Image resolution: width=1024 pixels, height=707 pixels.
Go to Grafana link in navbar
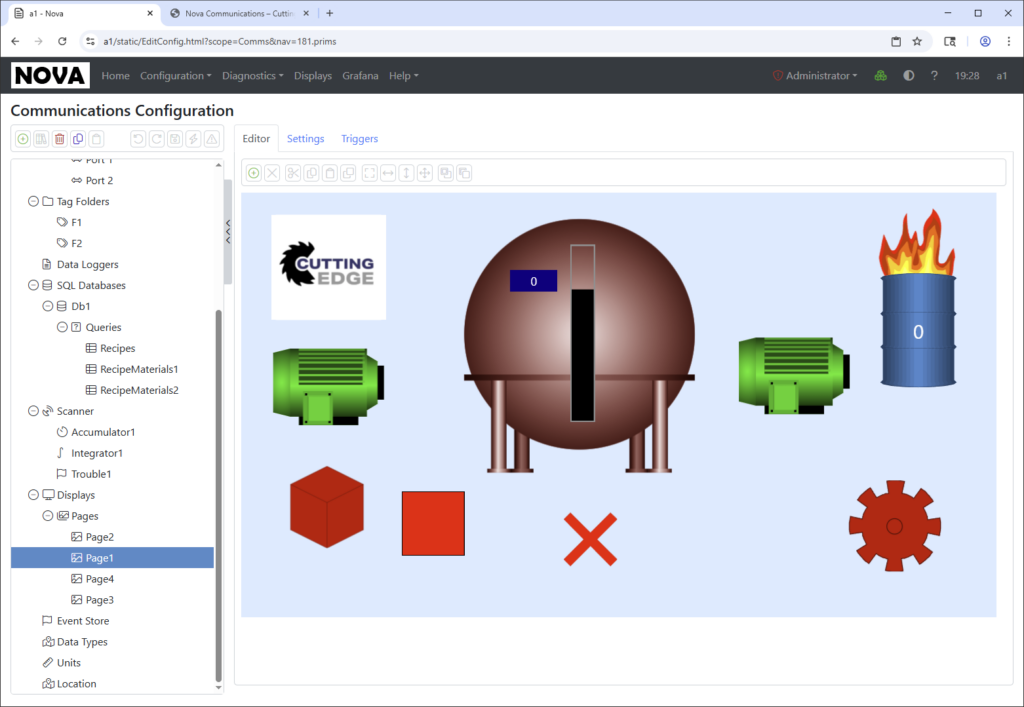[360, 76]
